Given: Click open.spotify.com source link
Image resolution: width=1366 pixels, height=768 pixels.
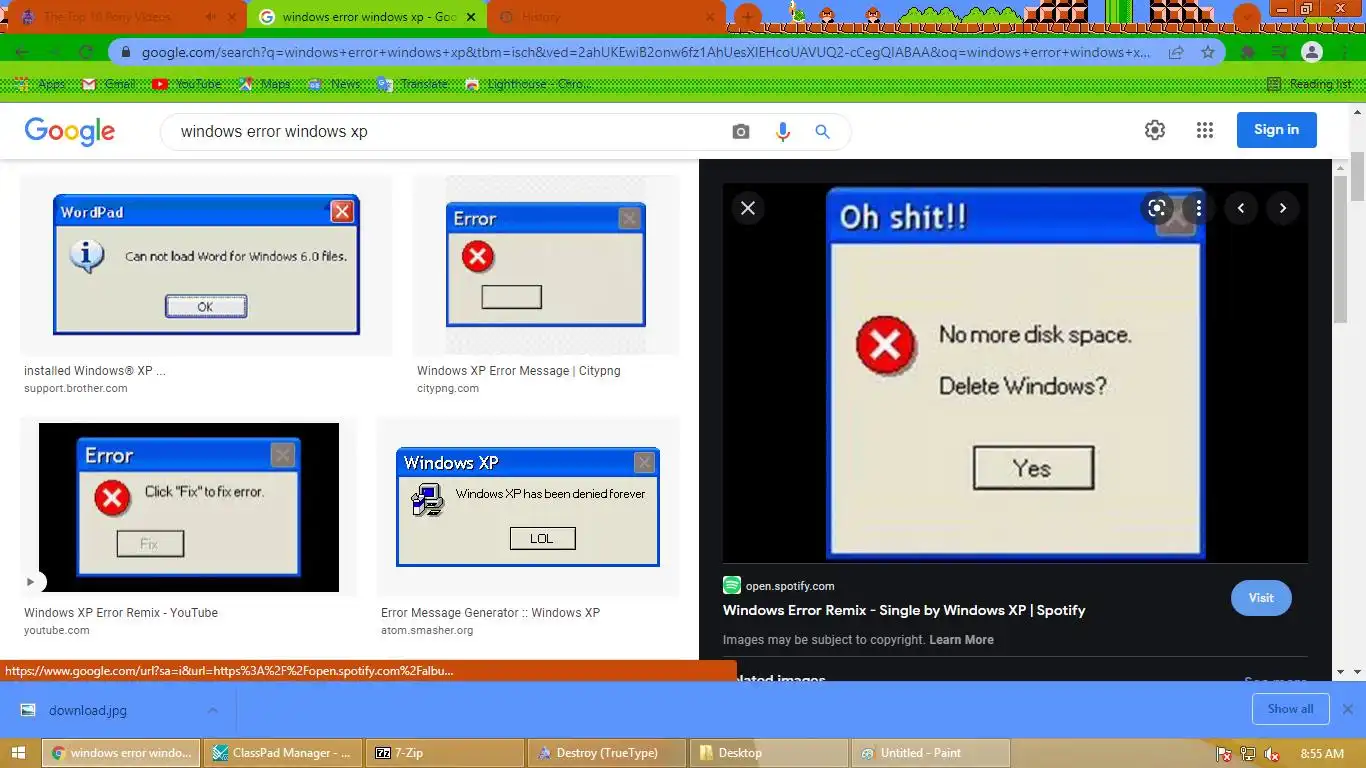Looking at the screenshot, I should 790,586.
